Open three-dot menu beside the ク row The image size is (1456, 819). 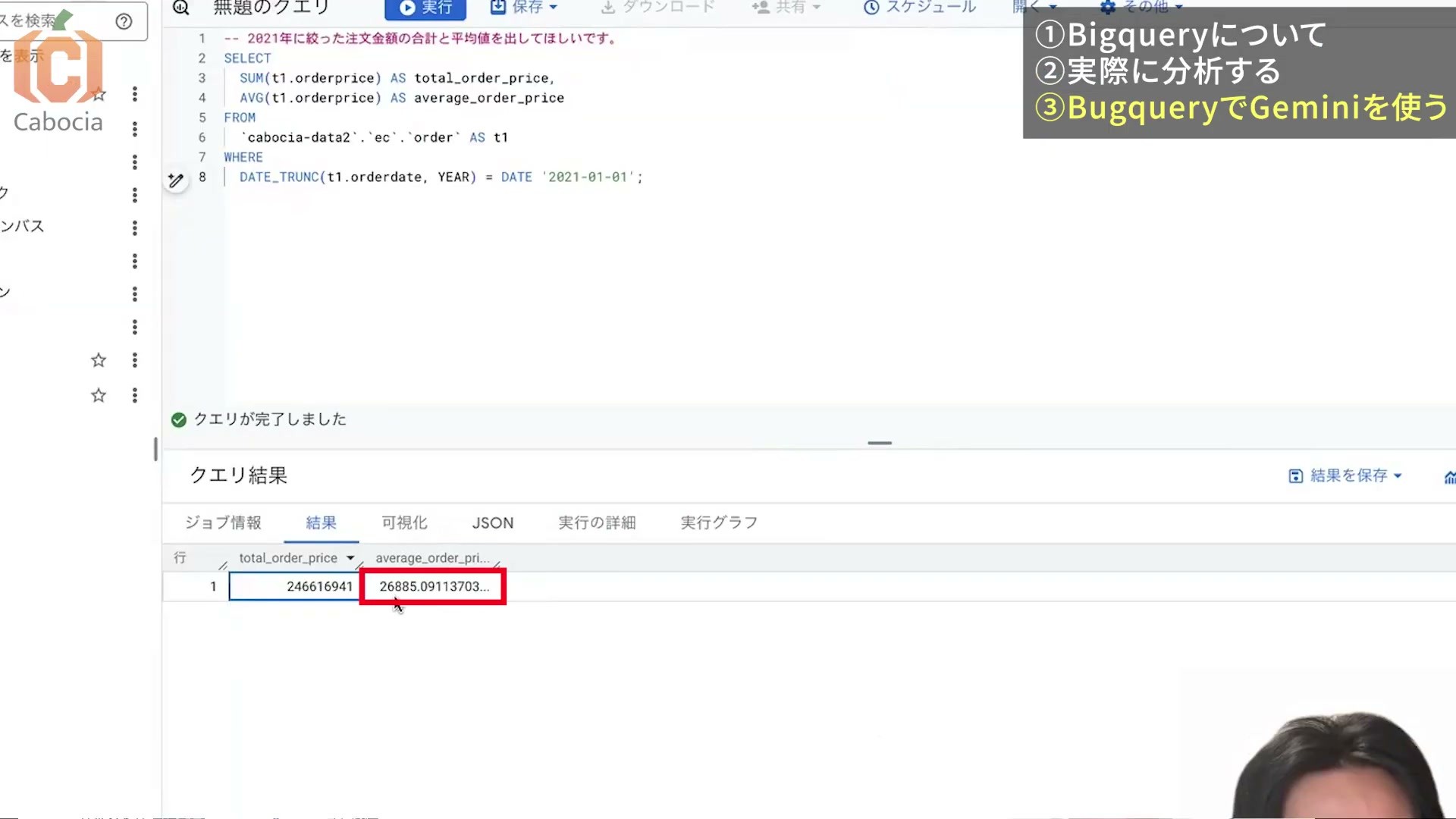pyautogui.click(x=135, y=195)
